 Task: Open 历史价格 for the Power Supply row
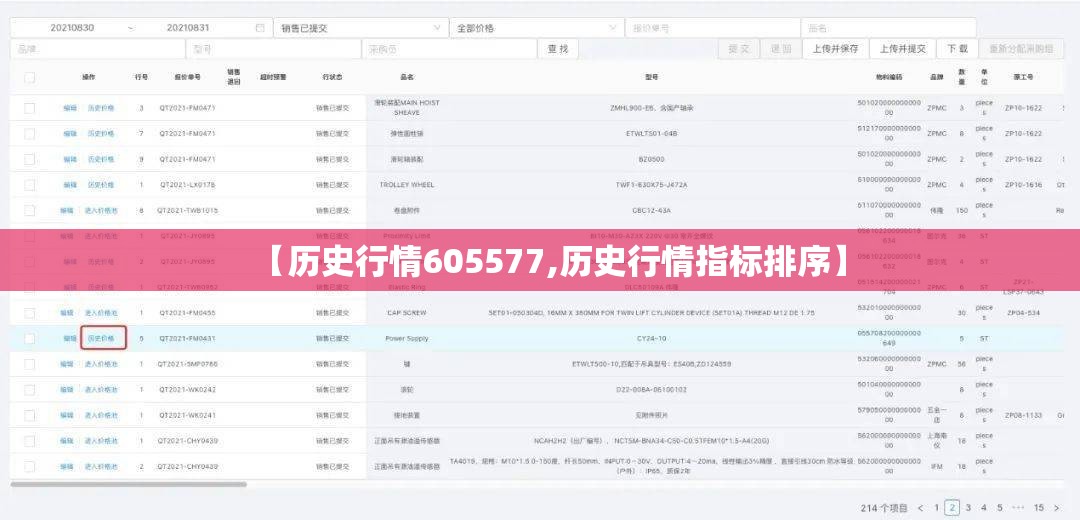103,338
